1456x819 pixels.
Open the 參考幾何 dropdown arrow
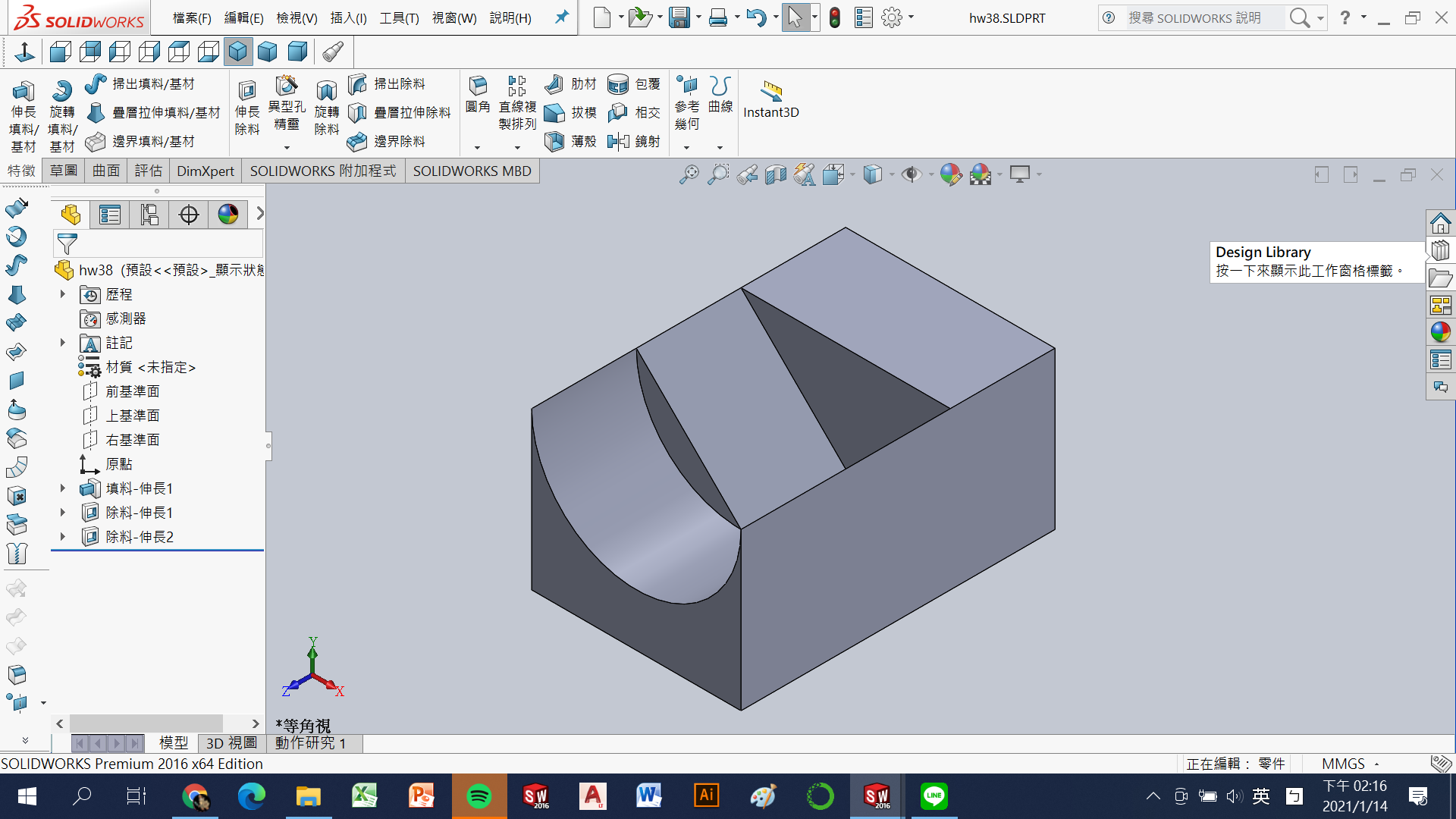coord(686,148)
